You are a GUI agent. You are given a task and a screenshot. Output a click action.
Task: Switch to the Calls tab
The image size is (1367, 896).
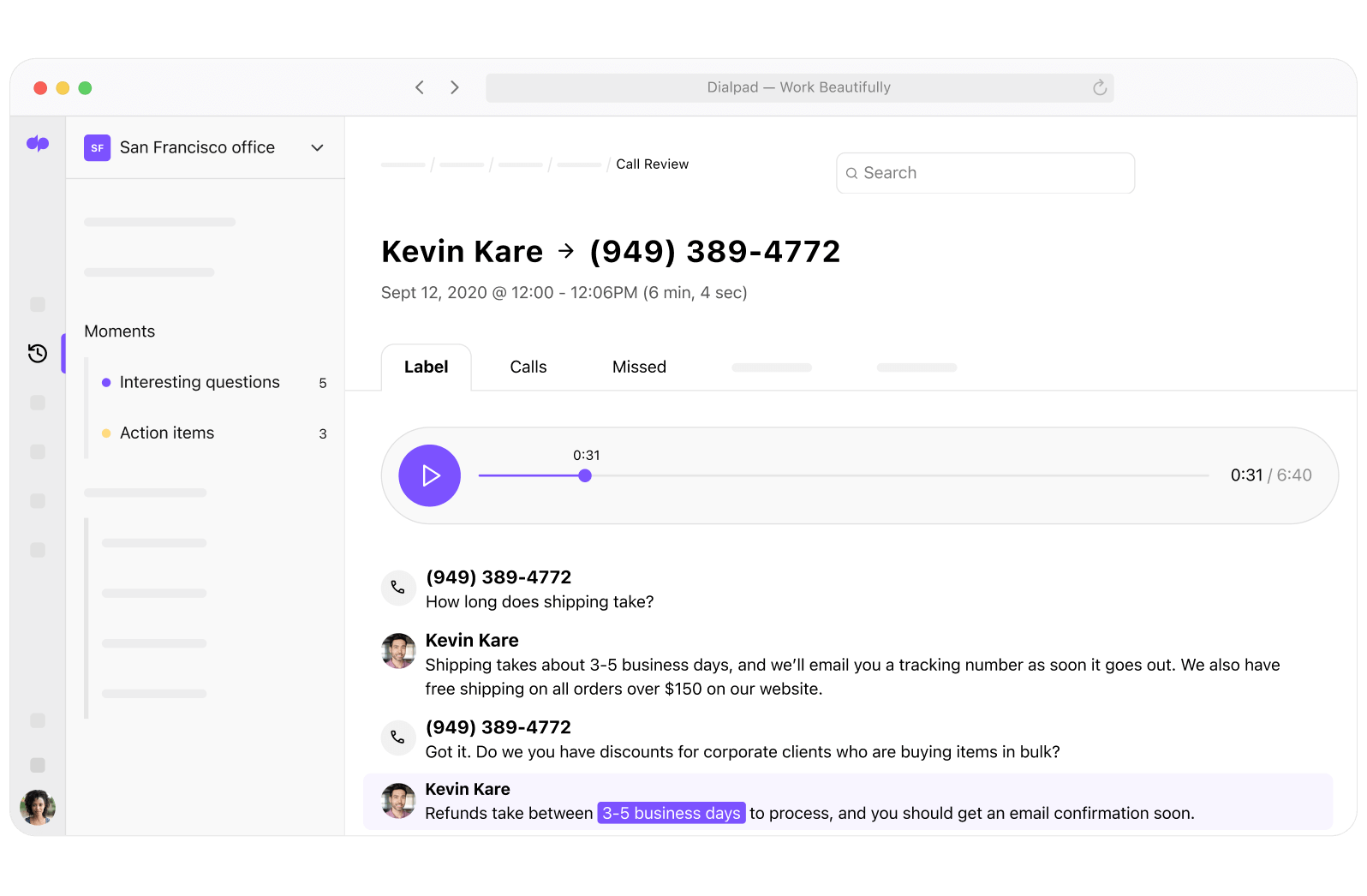pyautogui.click(x=528, y=367)
